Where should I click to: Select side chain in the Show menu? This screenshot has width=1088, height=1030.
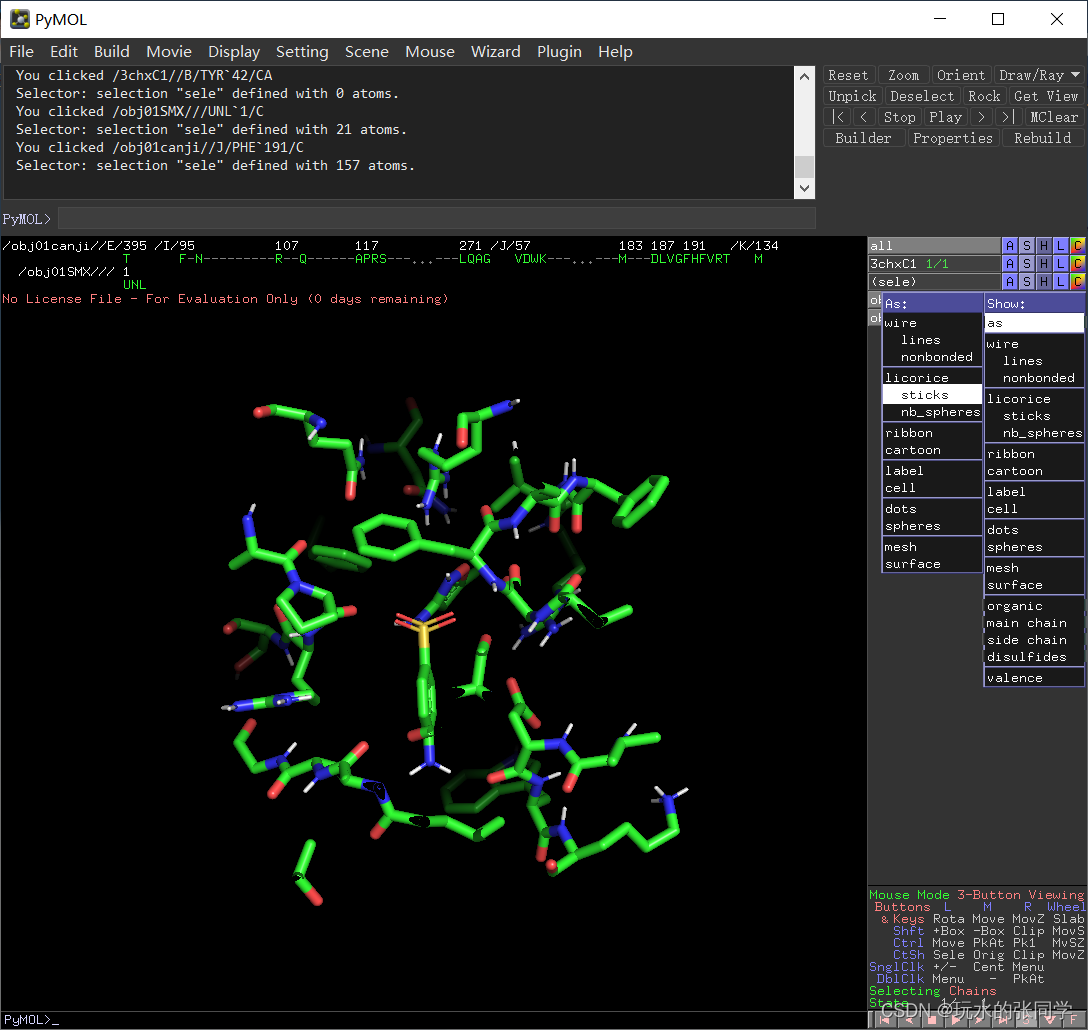pos(1034,640)
